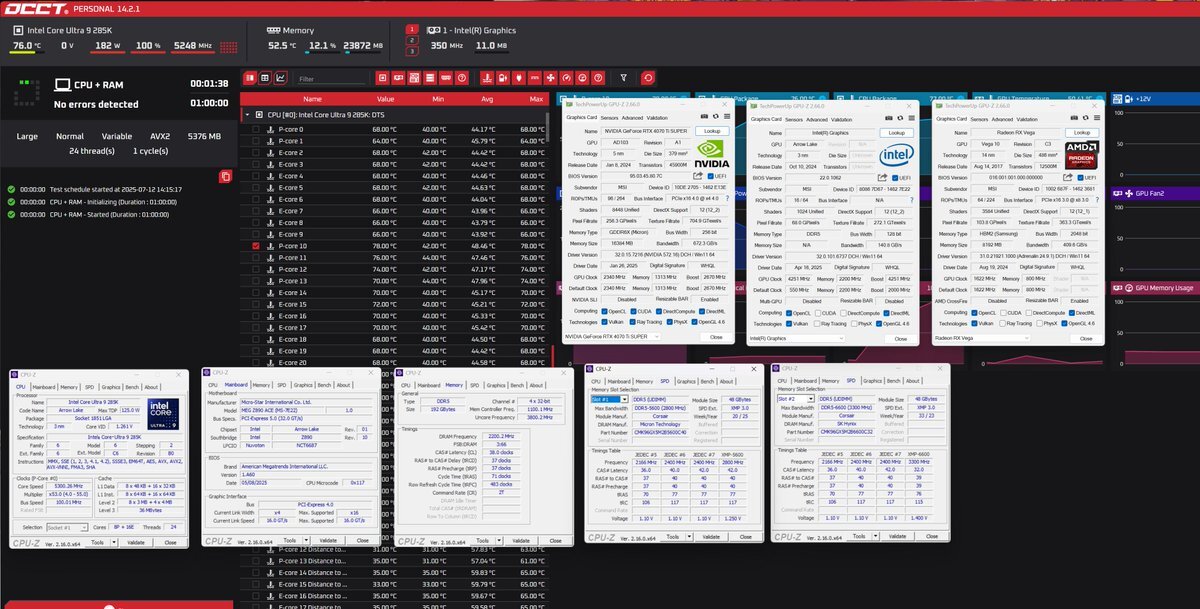Click the 'P-core 11' row name

293,257
